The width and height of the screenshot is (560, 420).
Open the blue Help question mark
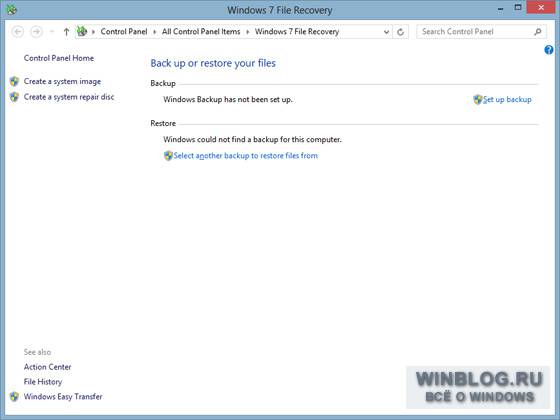coord(549,50)
